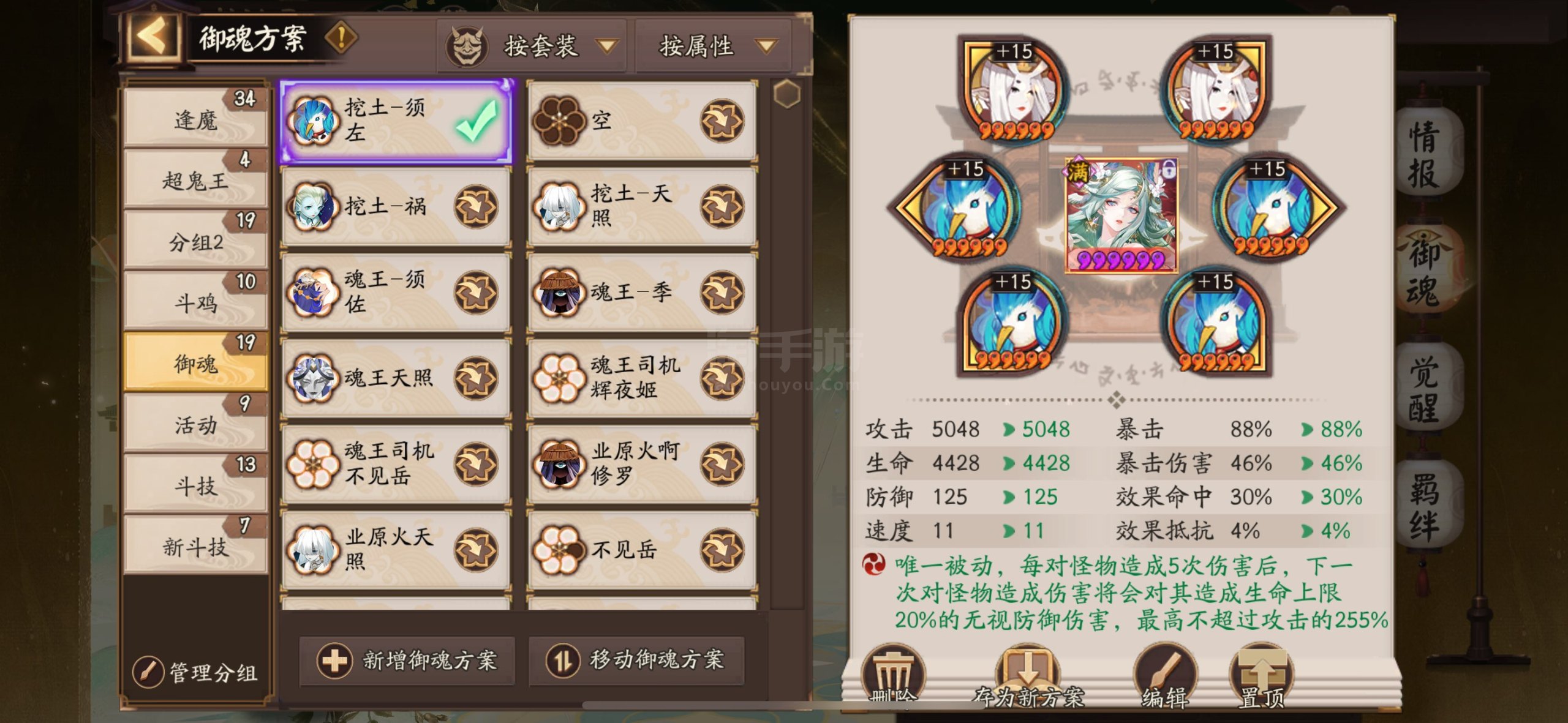Click the hexagon icon above scrollbar
The image size is (1568, 723).
pyautogui.click(x=786, y=94)
